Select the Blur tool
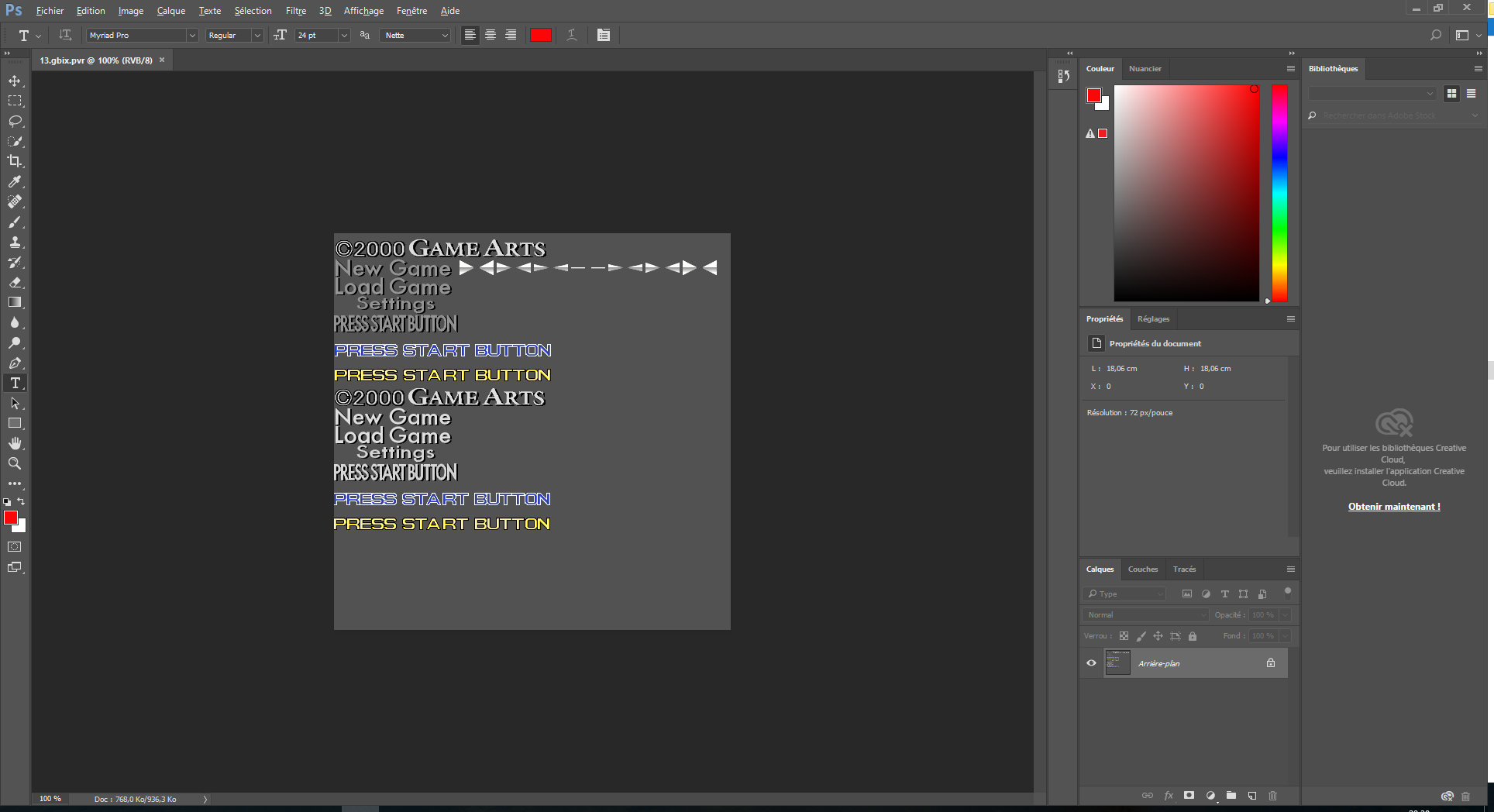Screen dimensions: 1494x812 [x=15, y=322]
